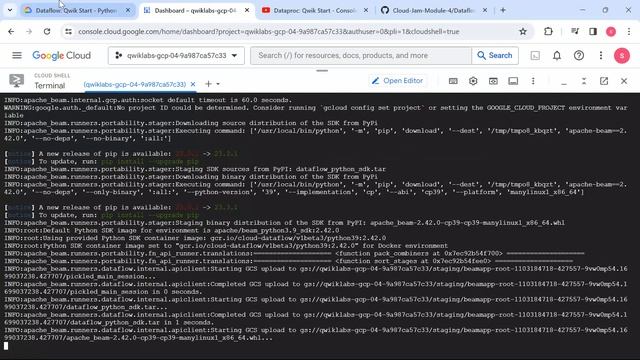Select the qwiklabs-gcp-04-9a987ca57c33 terminal tab
Screen dimensions: 640x360
(135, 84)
